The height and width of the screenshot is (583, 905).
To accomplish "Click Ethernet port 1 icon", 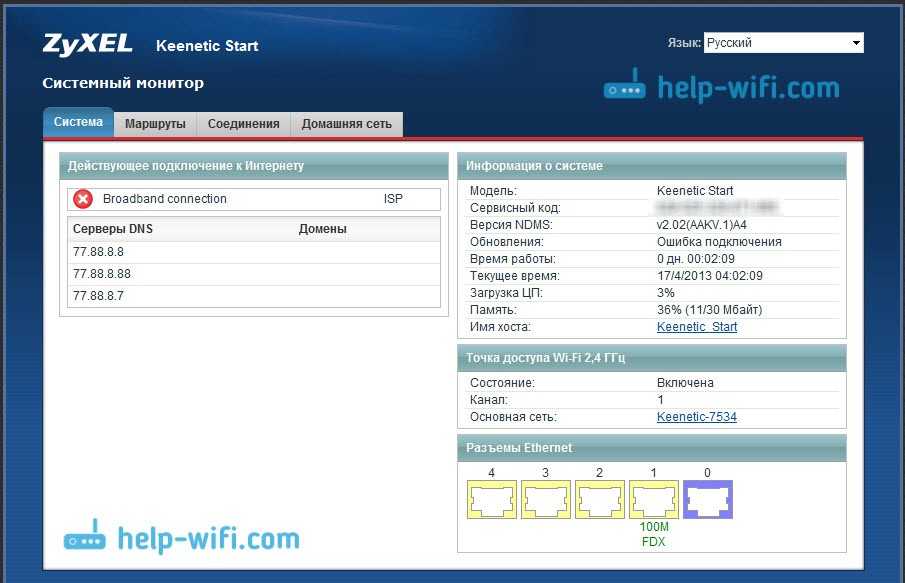I will click(x=653, y=499).
